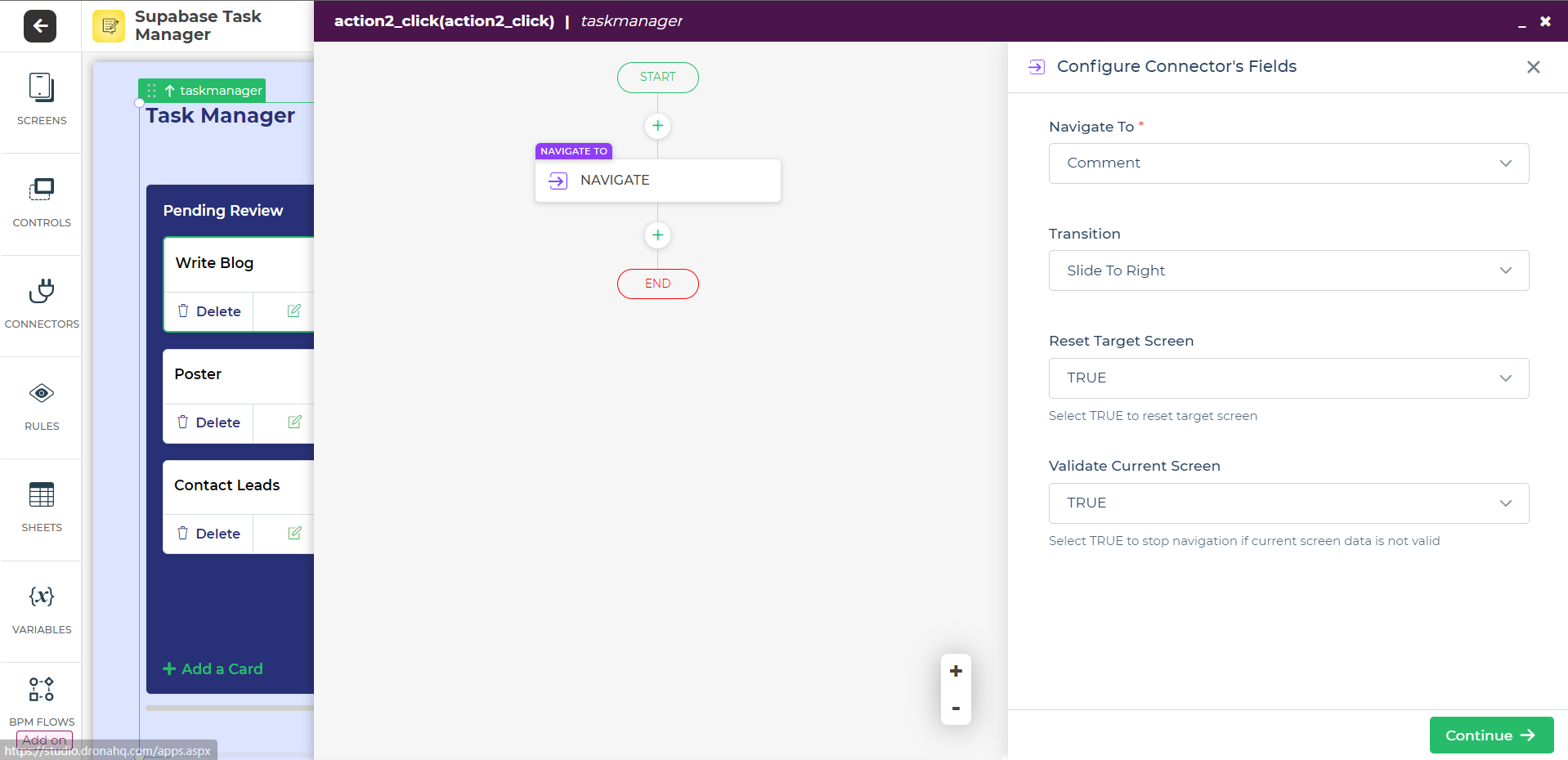1568x760 pixels.
Task: Edit the Poster card
Action: tap(294, 422)
